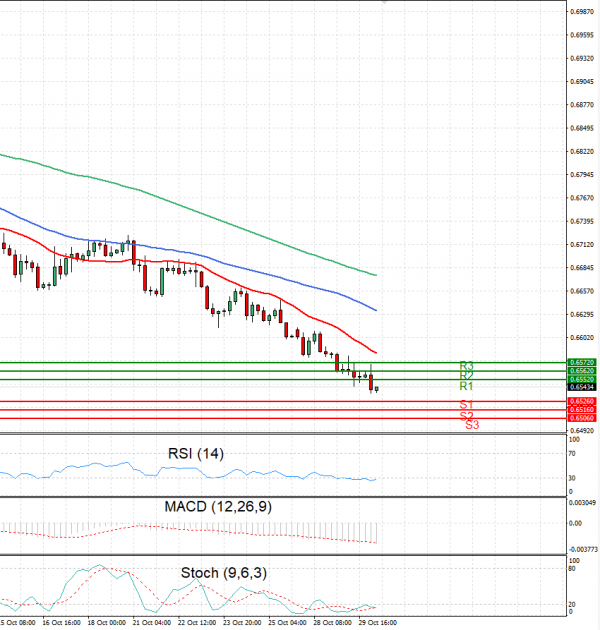
Task: Click the S2 support label
Action: (x=466, y=415)
